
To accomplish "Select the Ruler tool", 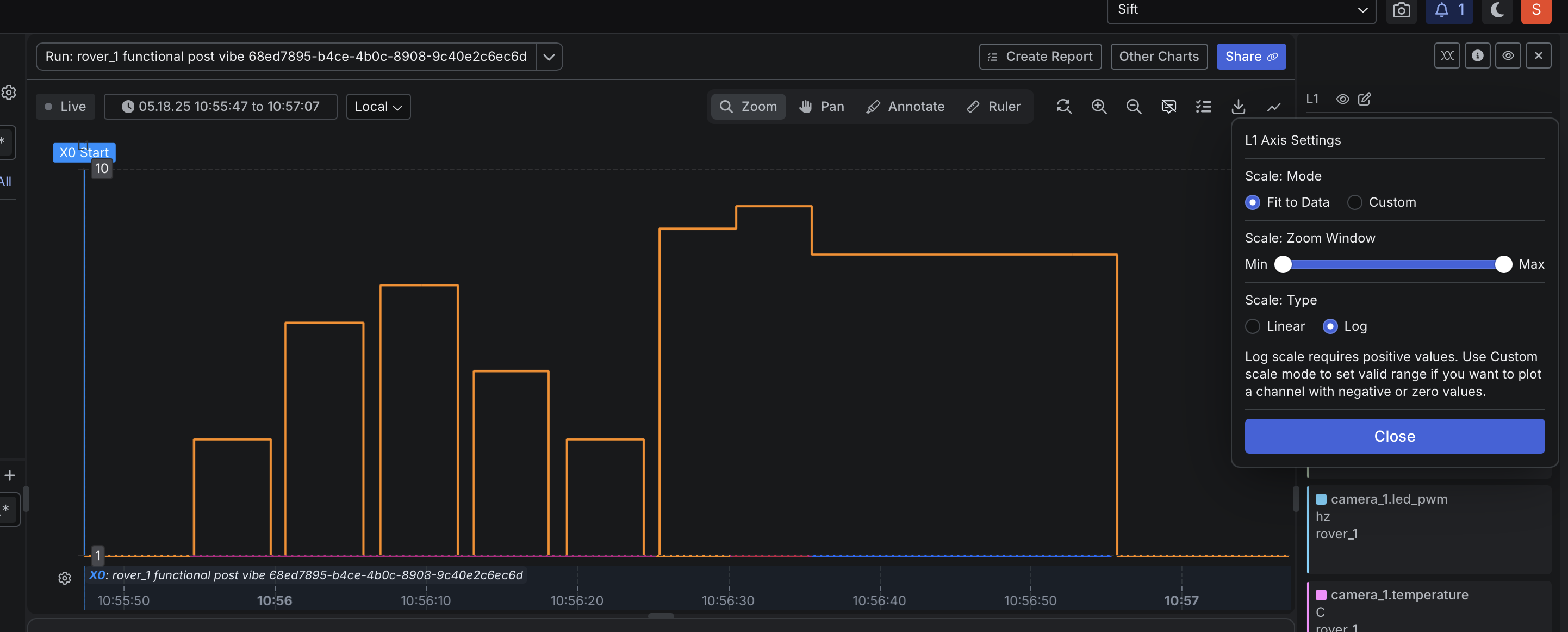I will click(x=993, y=107).
